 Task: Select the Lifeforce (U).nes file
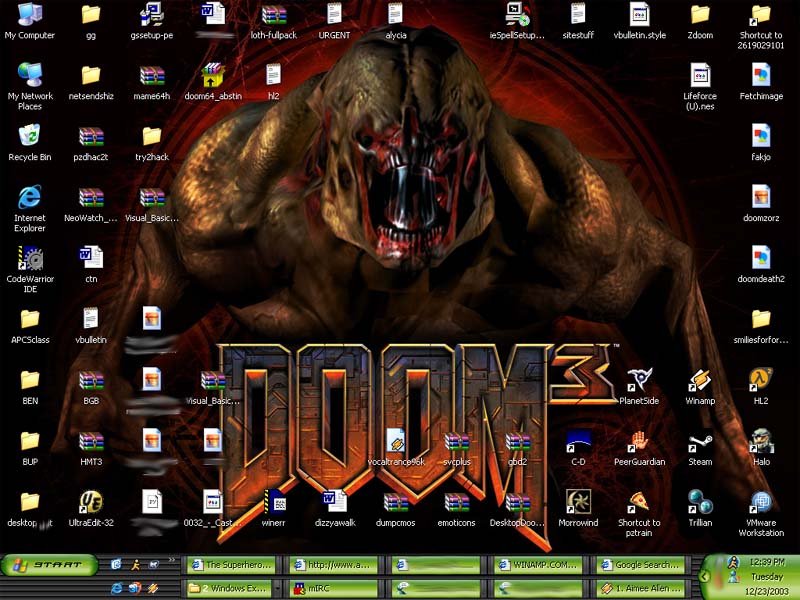(x=700, y=87)
